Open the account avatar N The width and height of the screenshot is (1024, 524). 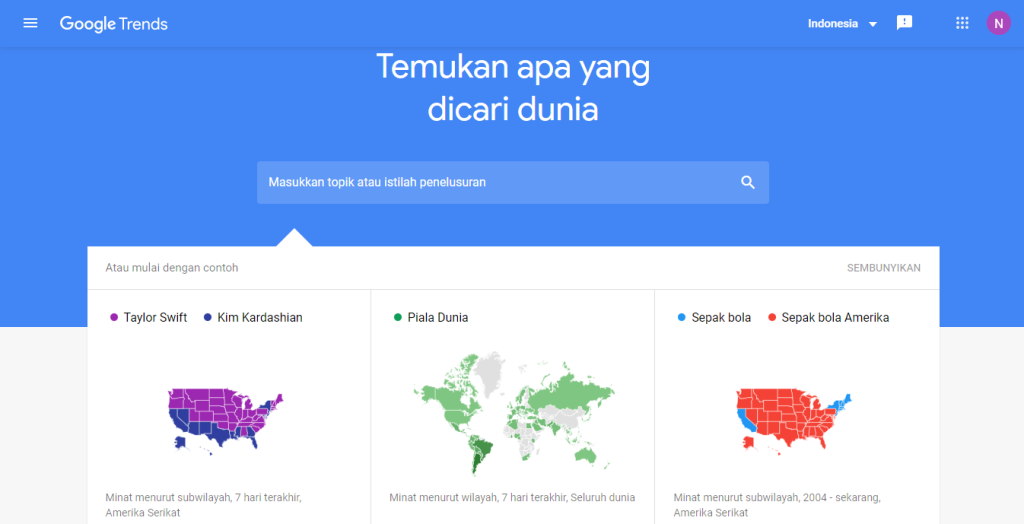[x=998, y=24]
